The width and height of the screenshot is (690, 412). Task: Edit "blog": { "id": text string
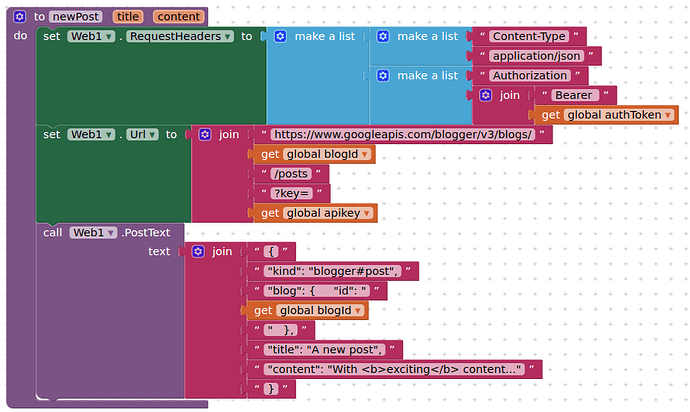(x=317, y=291)
